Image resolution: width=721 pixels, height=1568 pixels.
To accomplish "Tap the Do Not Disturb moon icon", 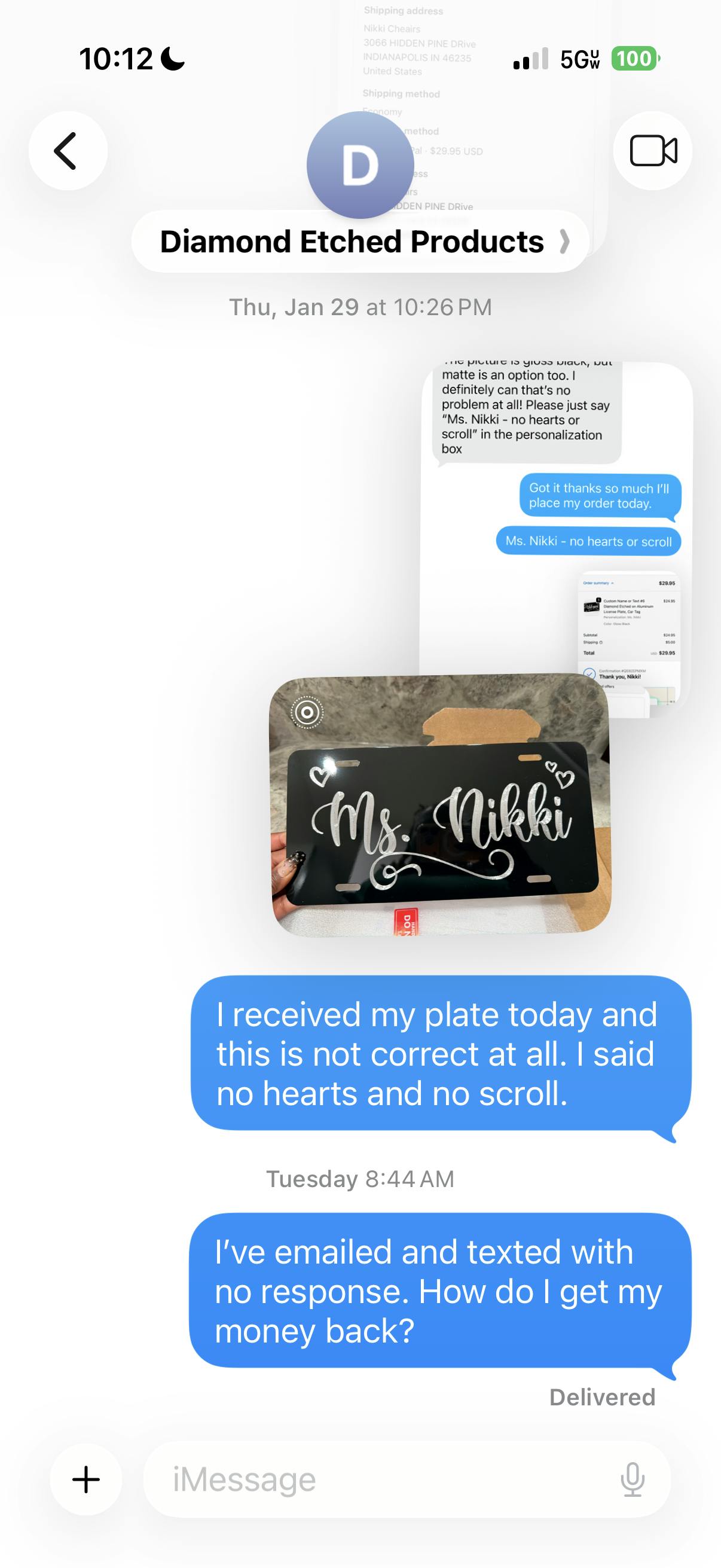I will pos(173,59).
